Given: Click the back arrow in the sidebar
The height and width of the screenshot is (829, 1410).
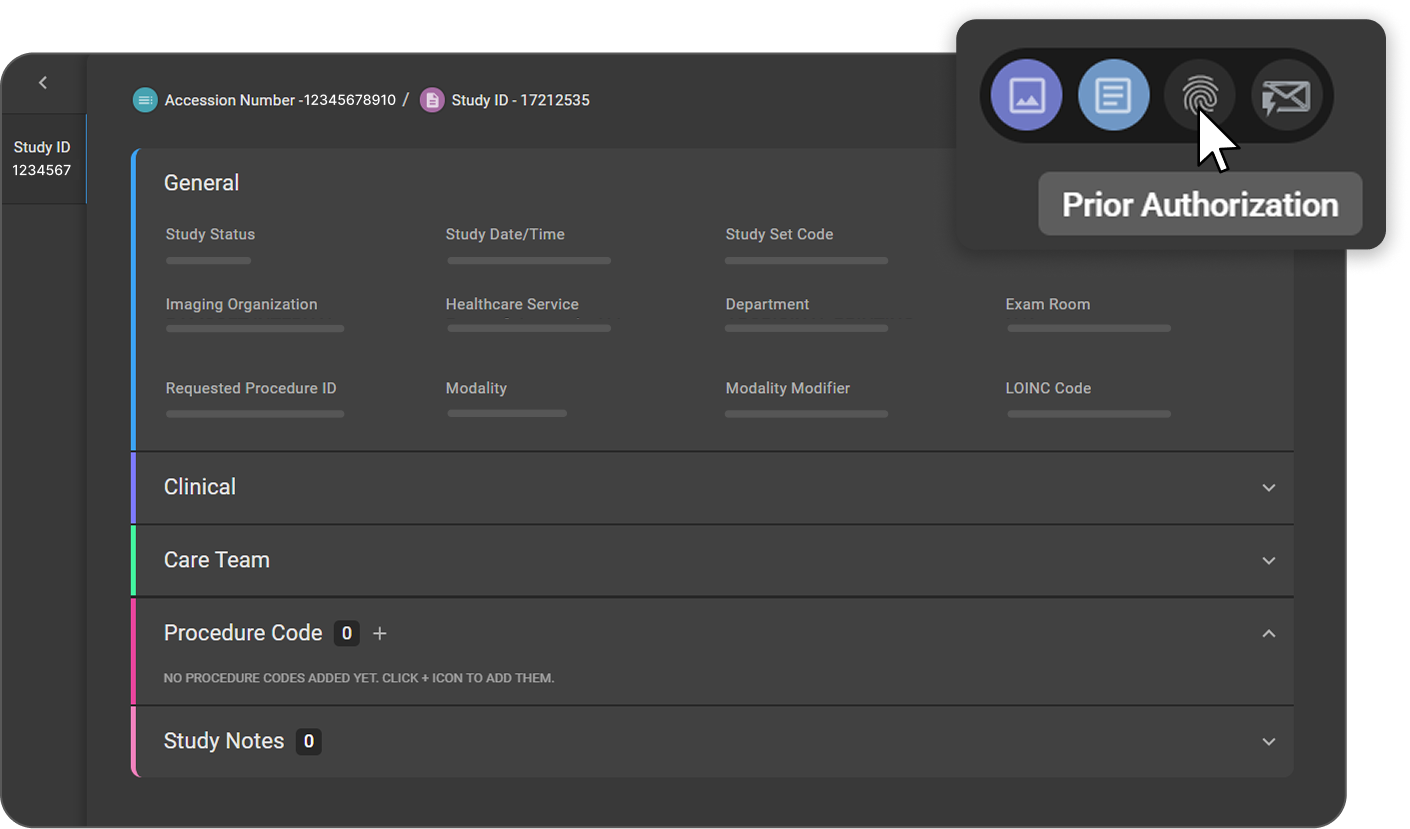Looking at the screenshot, I should (x=43, y=83).
